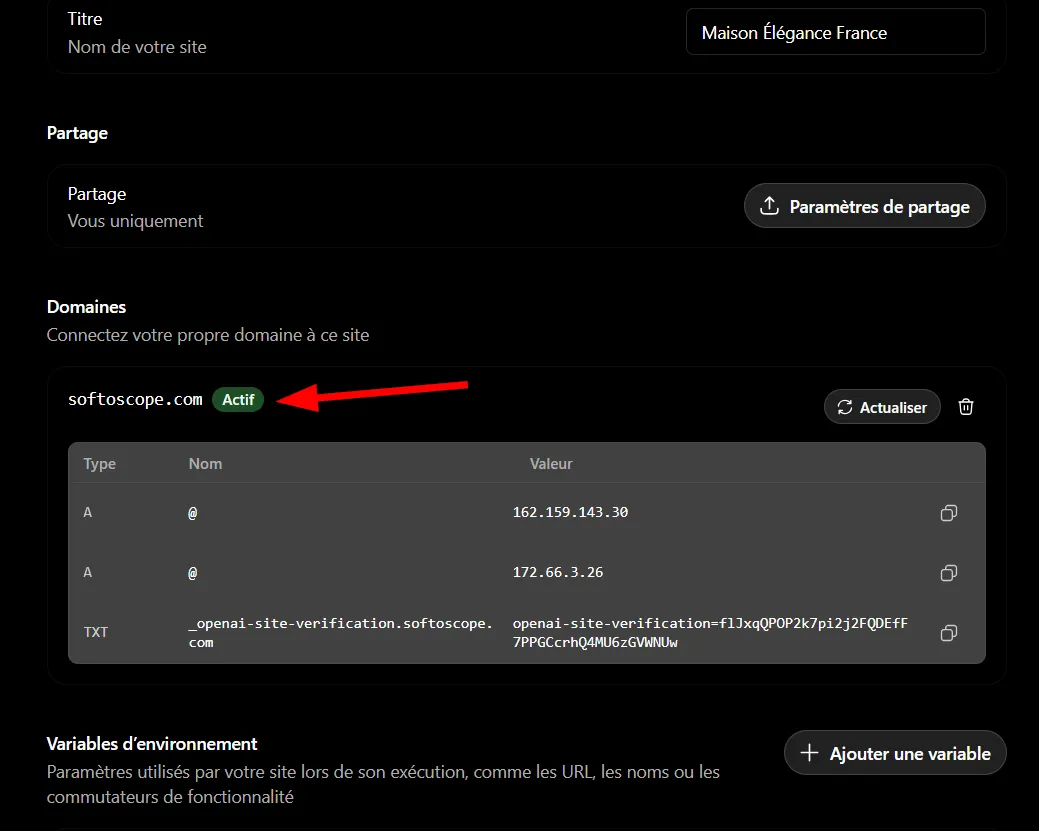The image size is (1039, 831).
Task: Click the Actualiser refresh button
Action: [882, 407]
